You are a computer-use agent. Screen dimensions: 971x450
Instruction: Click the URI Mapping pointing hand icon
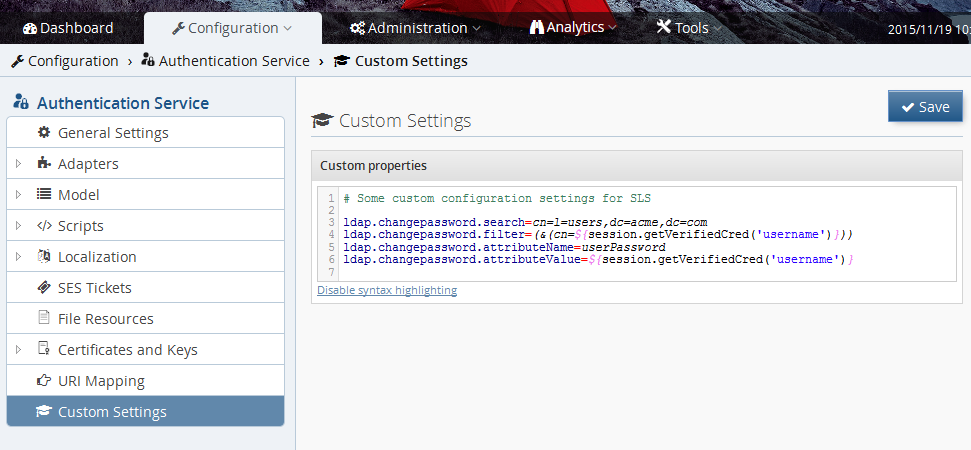(43, 380)
